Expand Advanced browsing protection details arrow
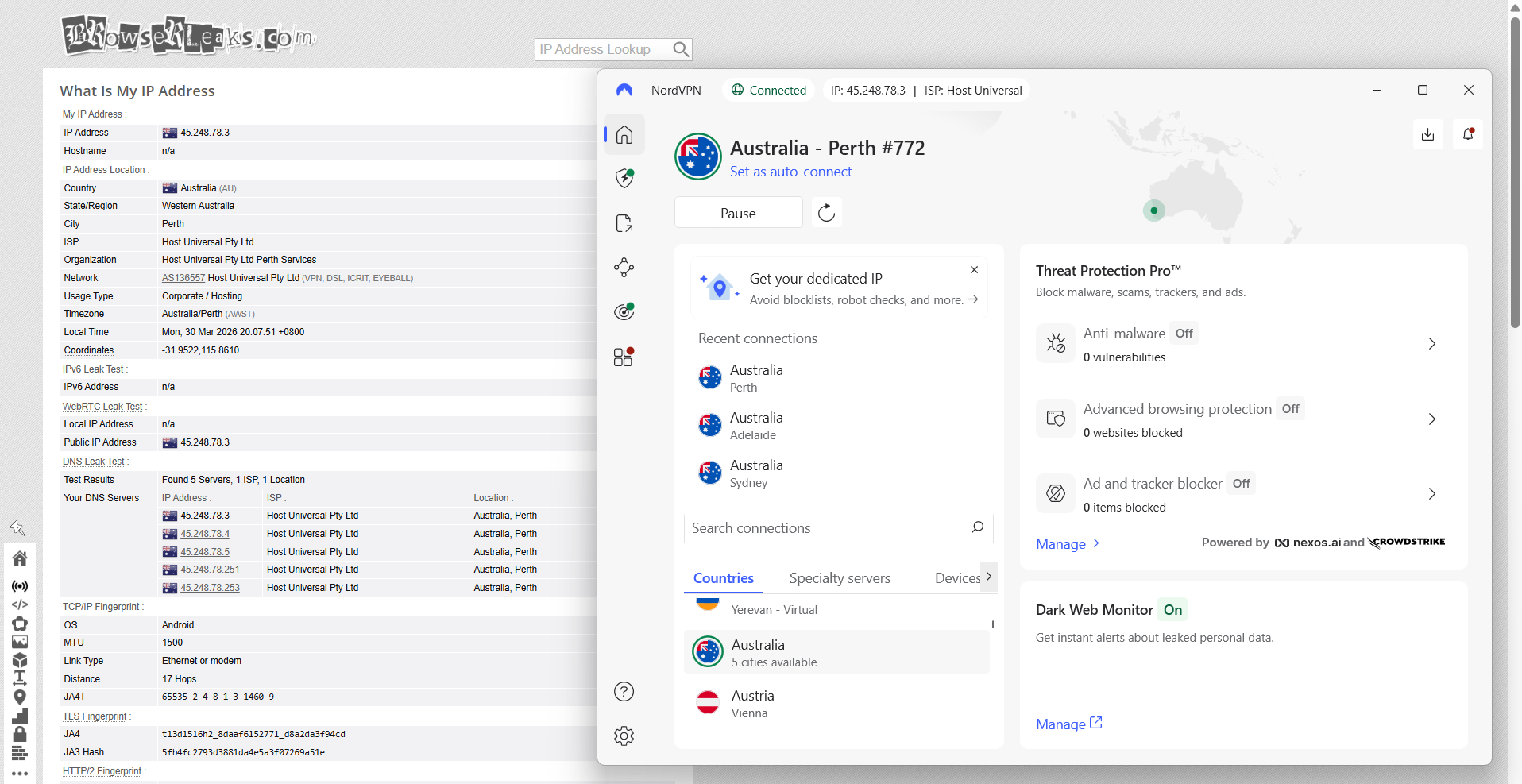This screenshot has height=784, width=1522. 1432,419
